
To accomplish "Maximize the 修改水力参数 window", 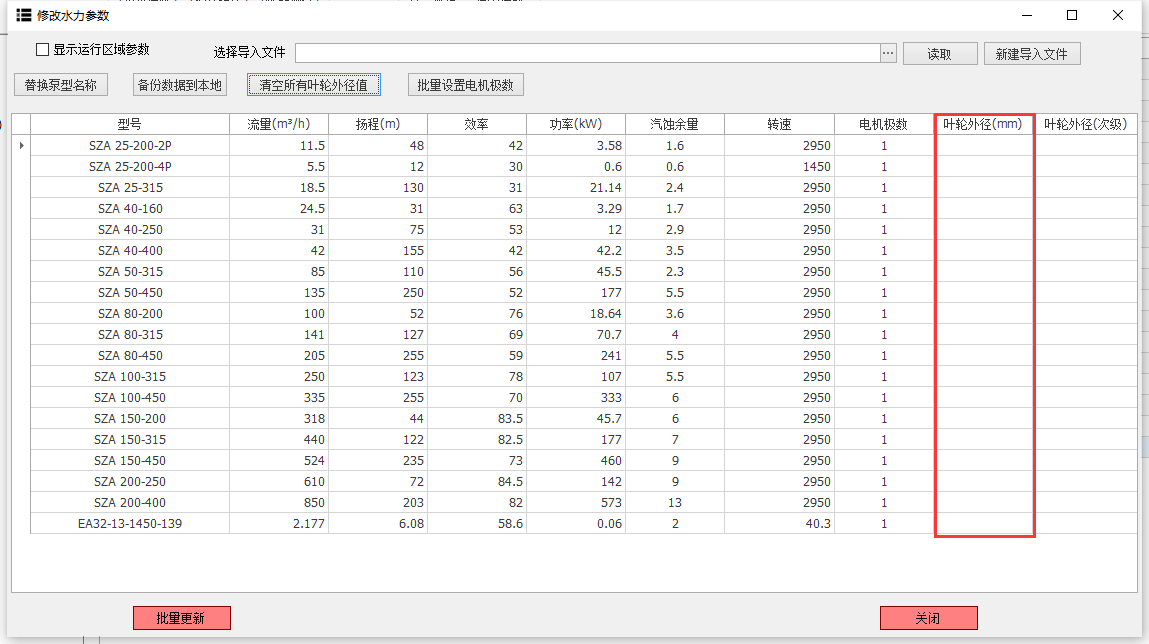I will pos(1072,15).
